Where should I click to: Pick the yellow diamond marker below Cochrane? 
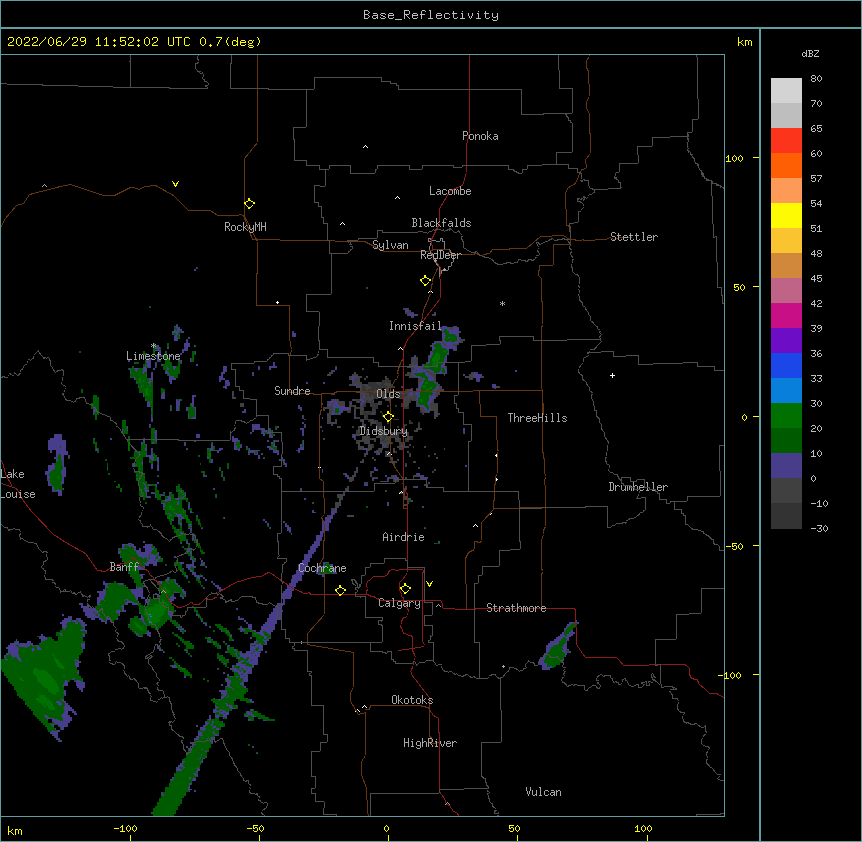click(x=340, y=590)
